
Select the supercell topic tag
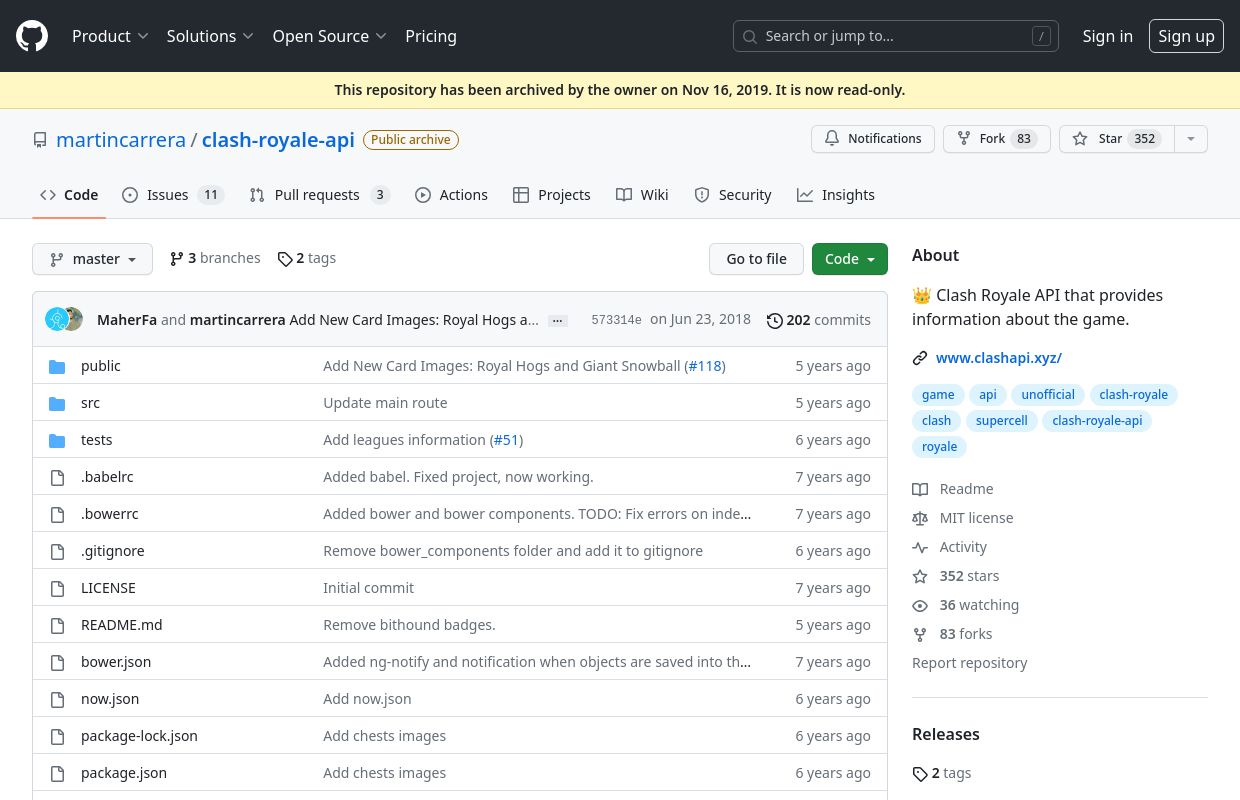click(x=1002, y=421)
